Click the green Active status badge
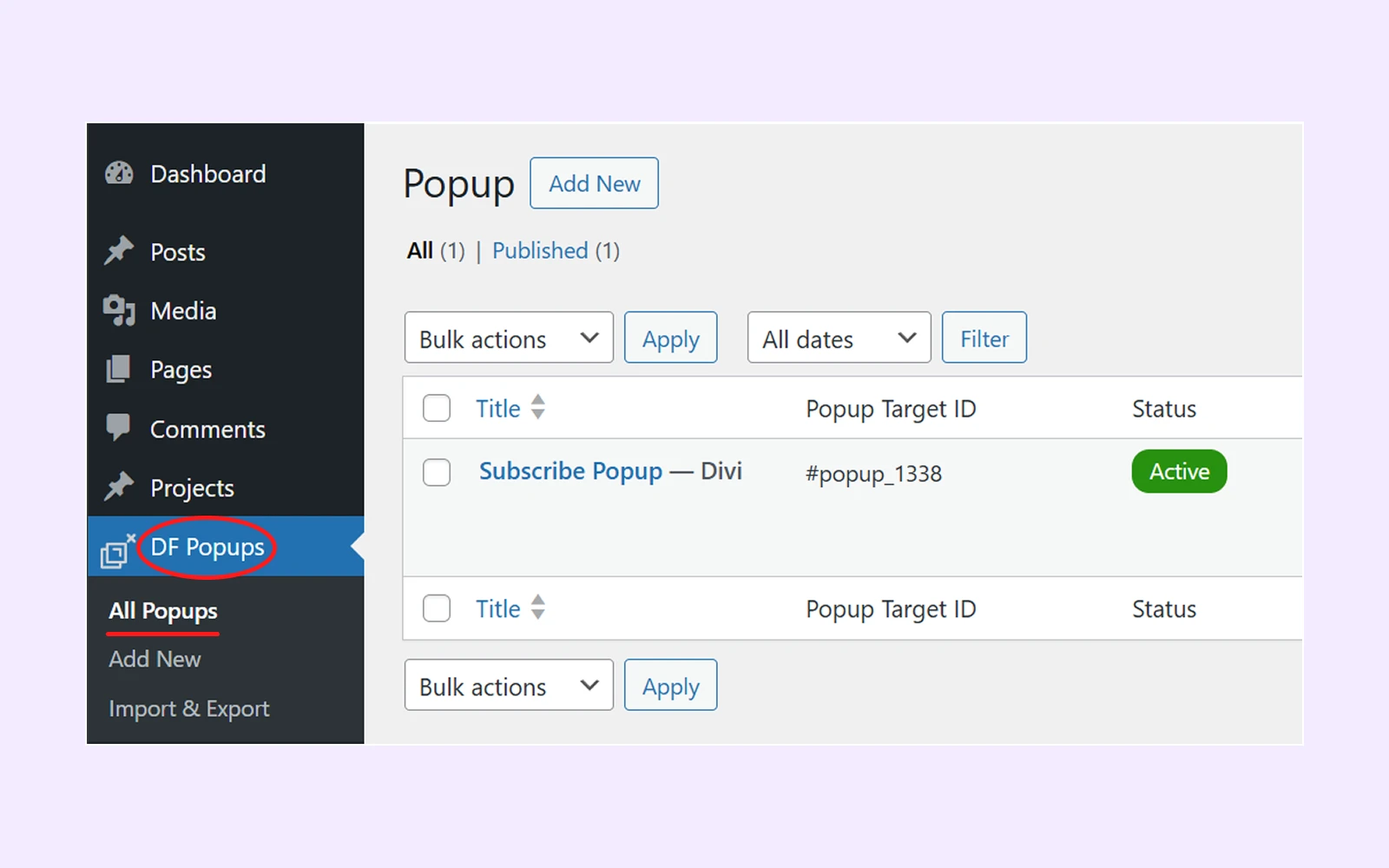Image resolution: width=1389 pixels, height=868 pixels. click(x=1179, y=471)
